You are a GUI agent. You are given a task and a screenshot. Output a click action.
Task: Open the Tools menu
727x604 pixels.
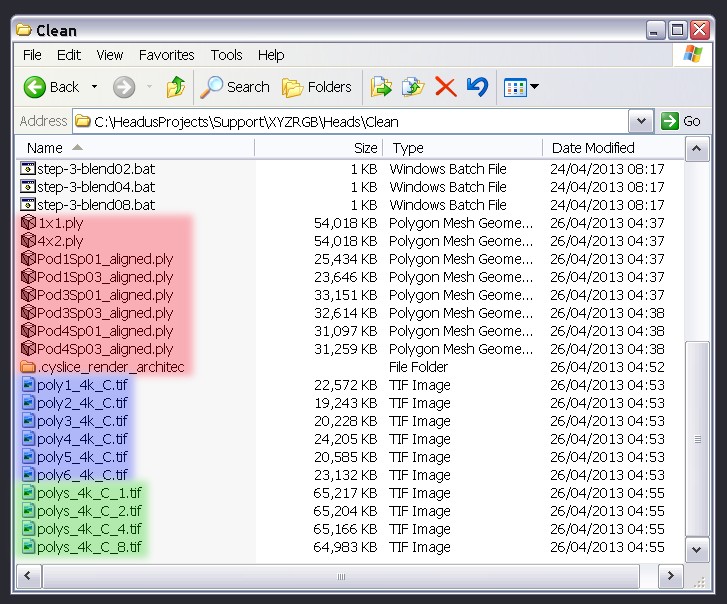pos(226,55)
